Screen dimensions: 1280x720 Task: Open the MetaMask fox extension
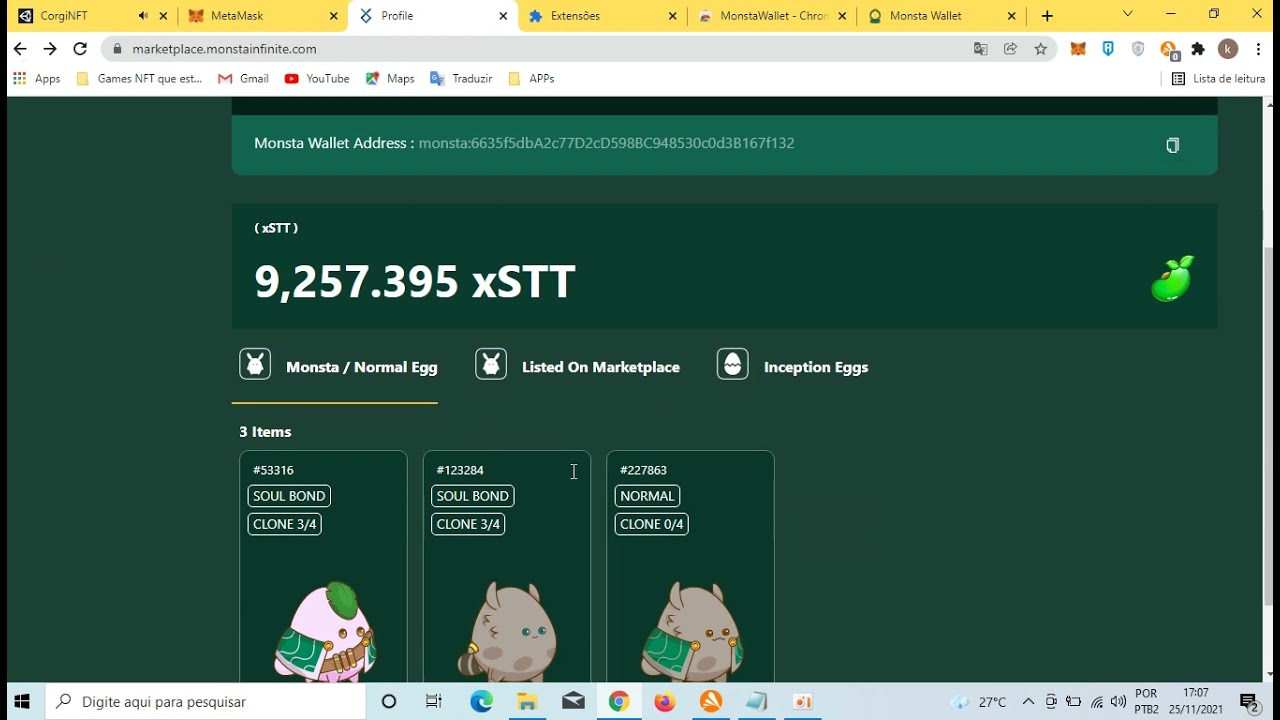[1078, 49]
